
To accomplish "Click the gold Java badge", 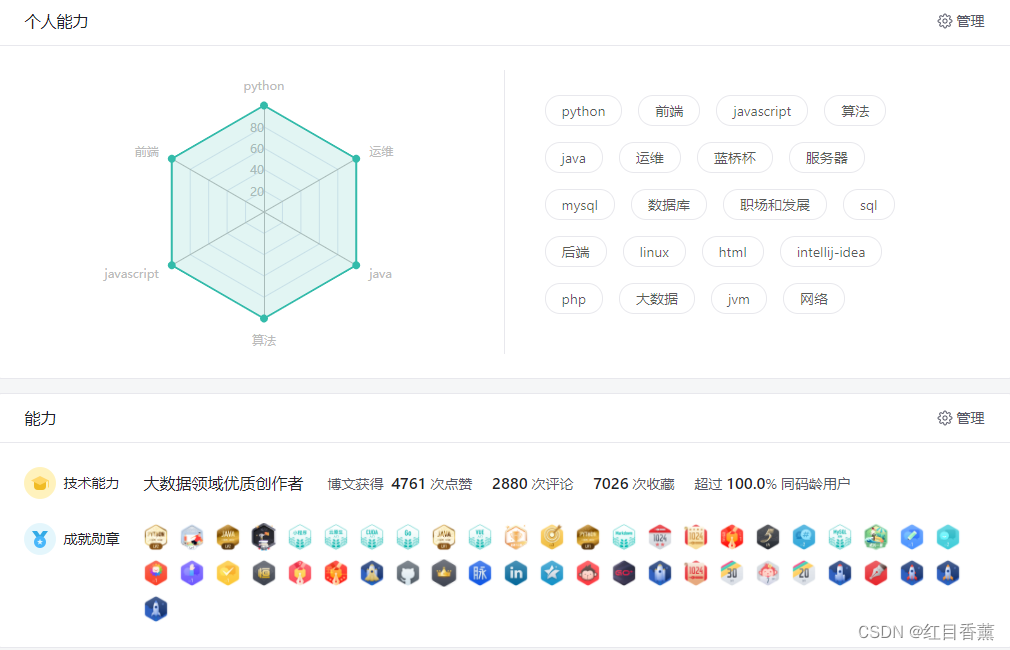I will coord(228,537).
